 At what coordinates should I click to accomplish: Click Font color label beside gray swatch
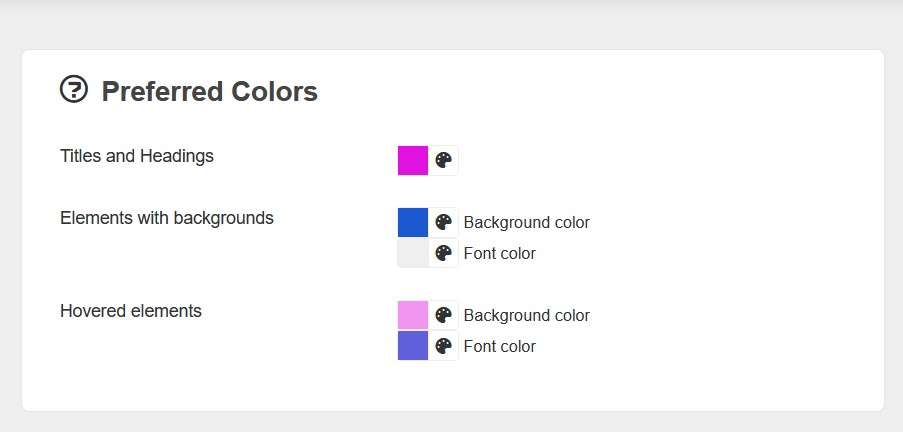499,253
